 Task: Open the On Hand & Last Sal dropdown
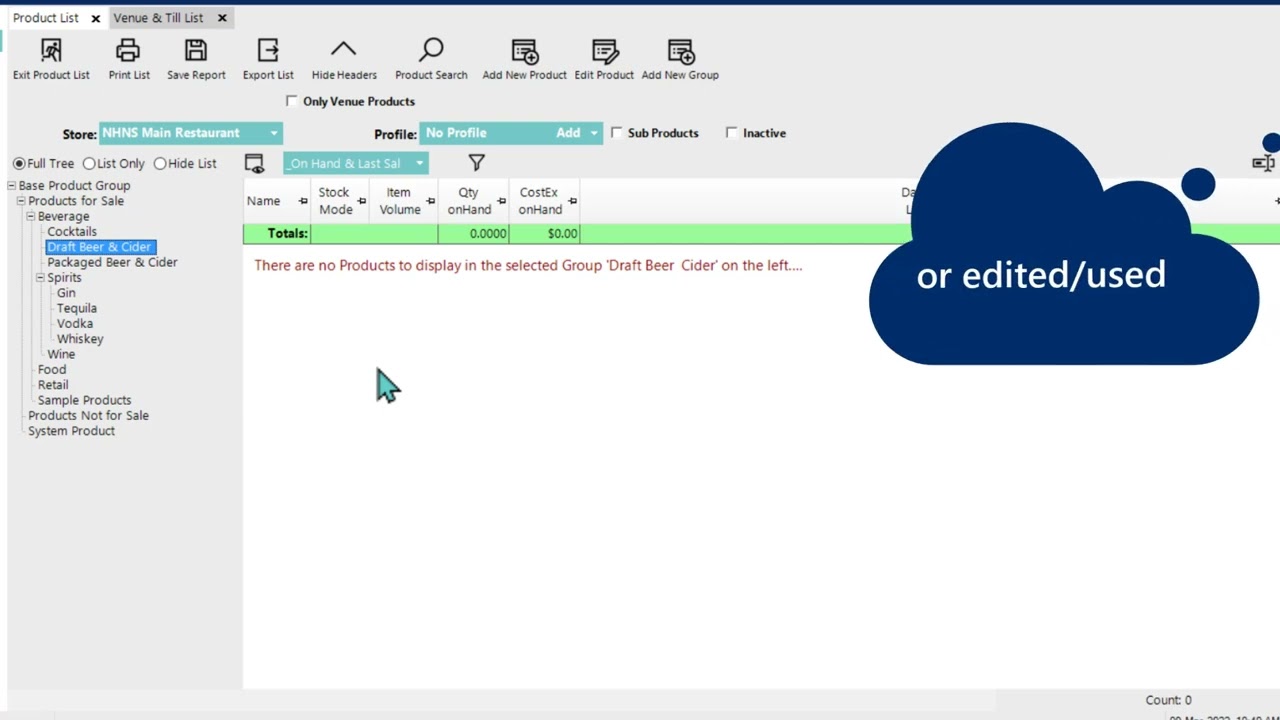coord(356,163)
